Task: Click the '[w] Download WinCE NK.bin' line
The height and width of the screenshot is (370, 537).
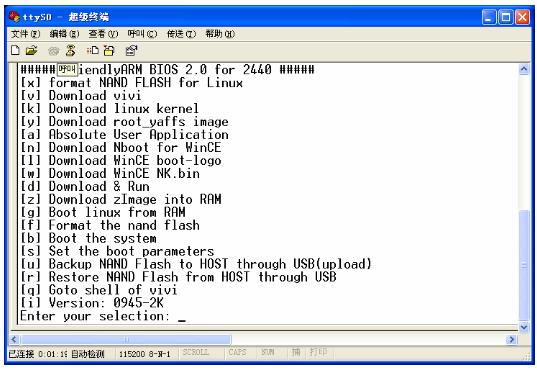Action: coord(110,174)
